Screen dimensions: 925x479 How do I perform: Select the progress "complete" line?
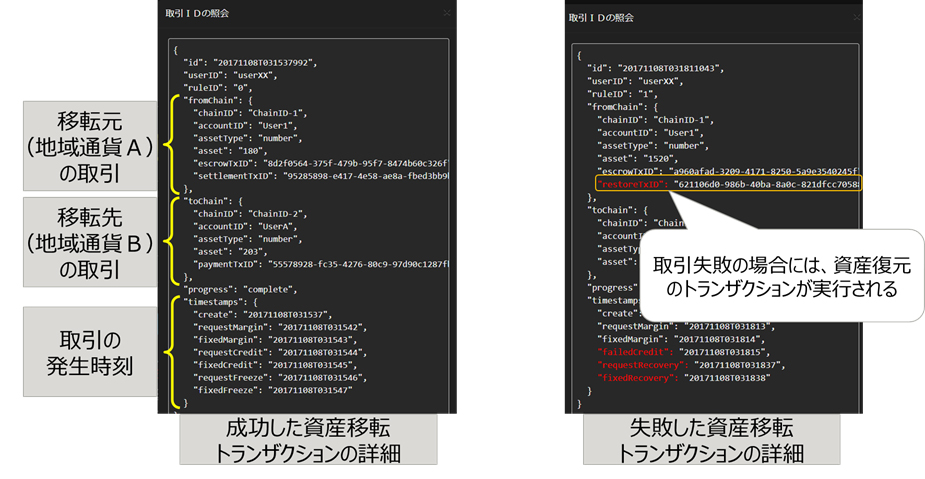coord(235,289)
